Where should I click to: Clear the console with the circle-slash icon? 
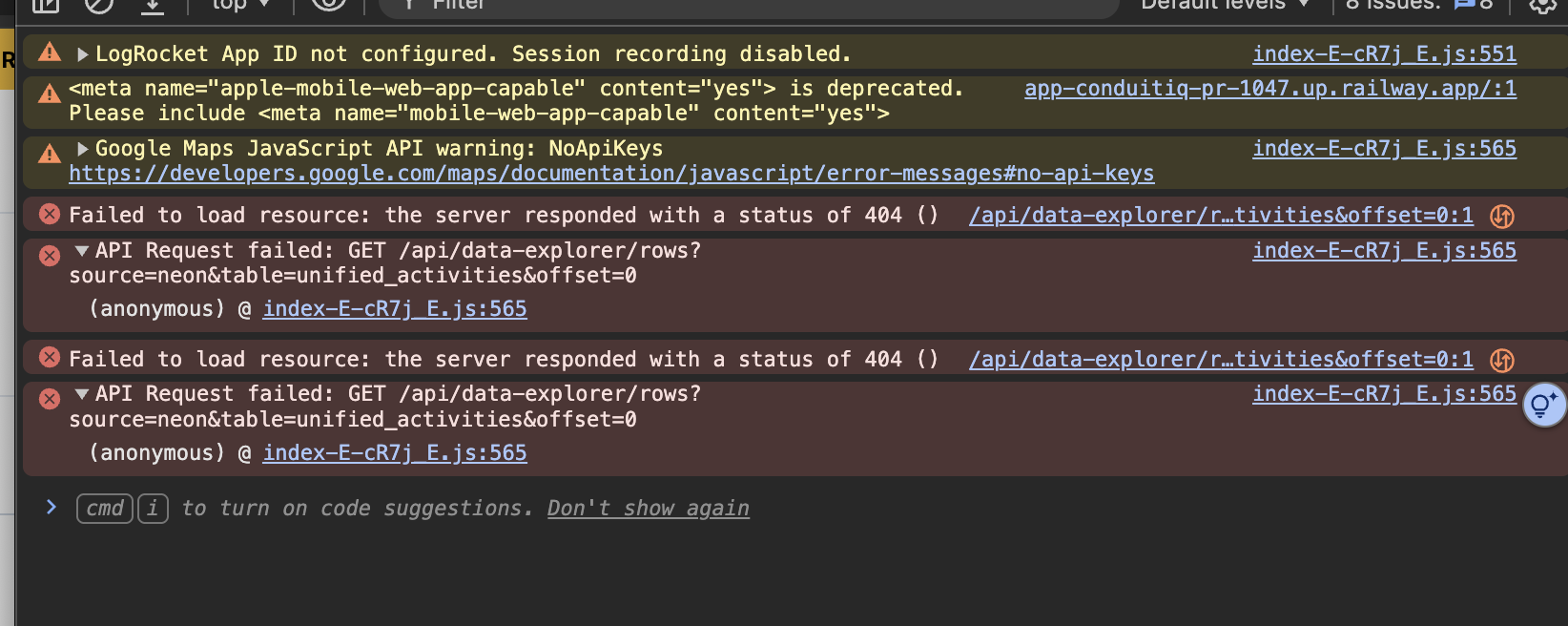pyautogui.click(x=98, y=5)
